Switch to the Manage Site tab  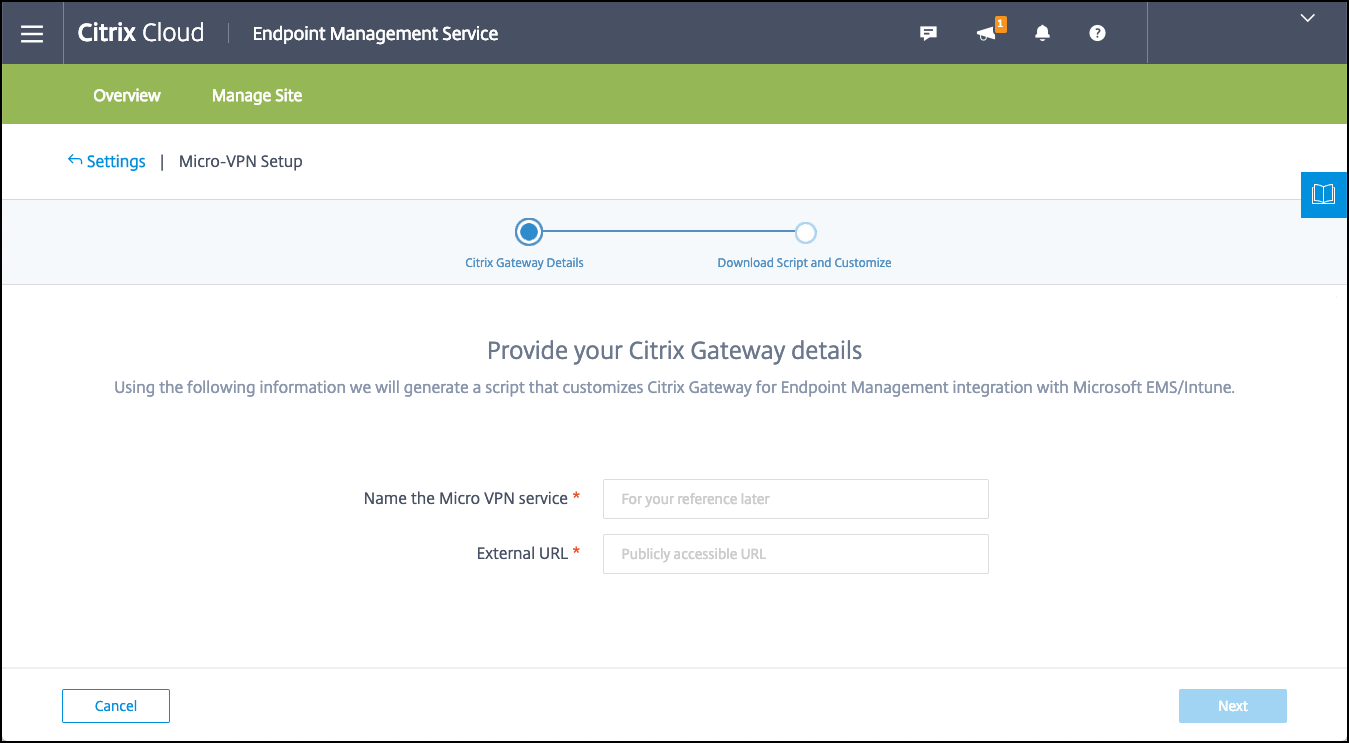click(x=257, y=96)
